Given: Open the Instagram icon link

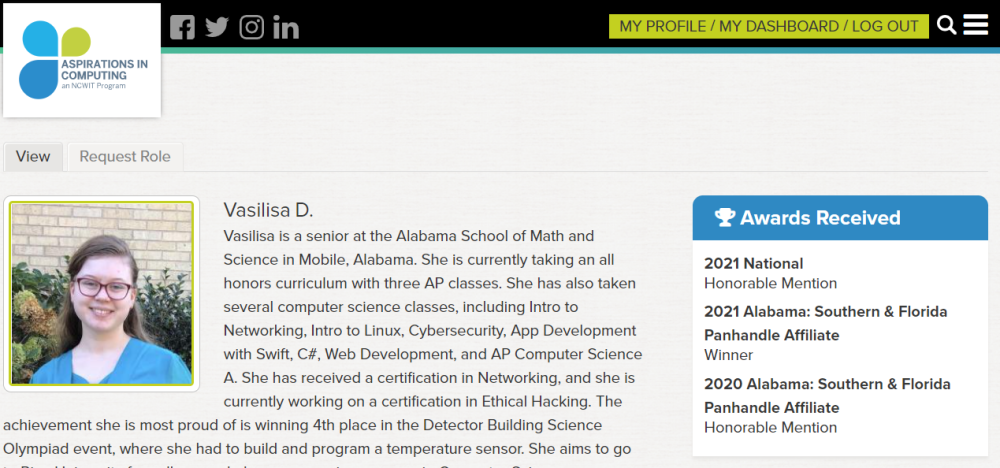Looking at the screenshot, I should (x=252, y=27).
